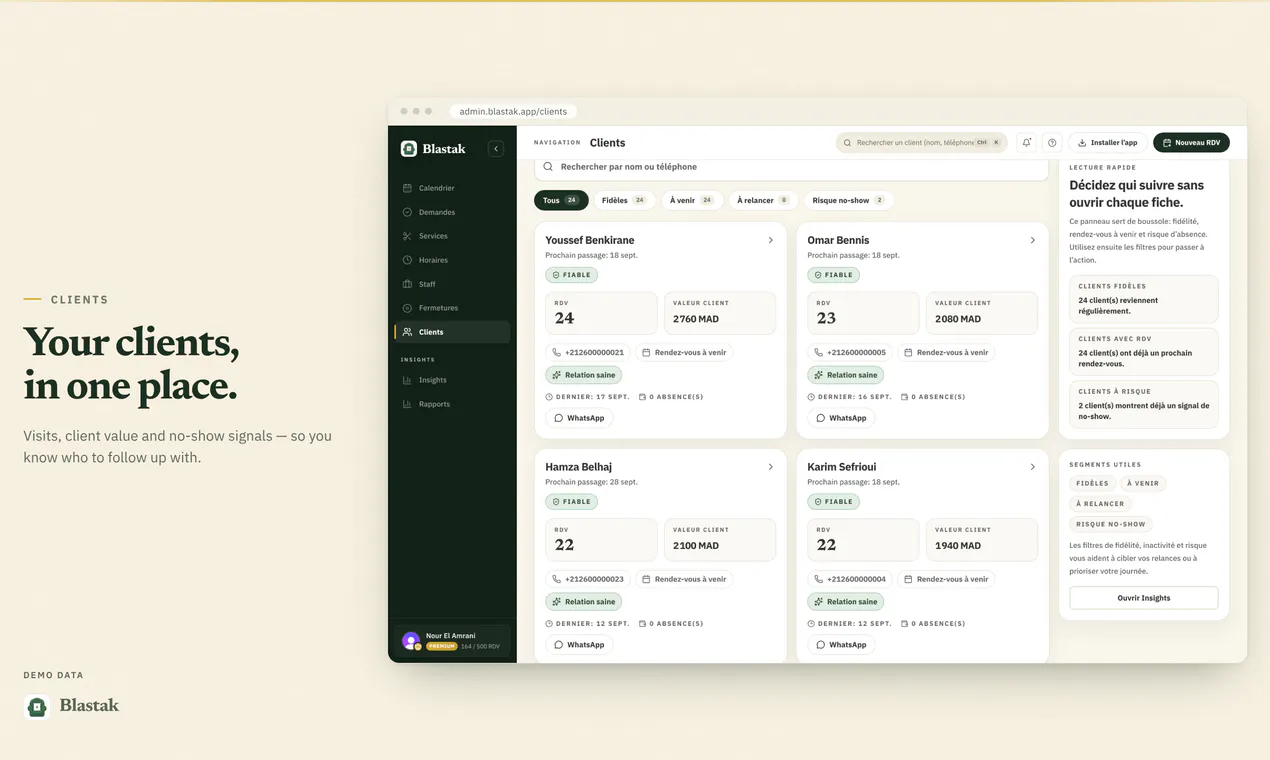
Task: Call +212600000005 phone chip
Action: tap(850, 352)
